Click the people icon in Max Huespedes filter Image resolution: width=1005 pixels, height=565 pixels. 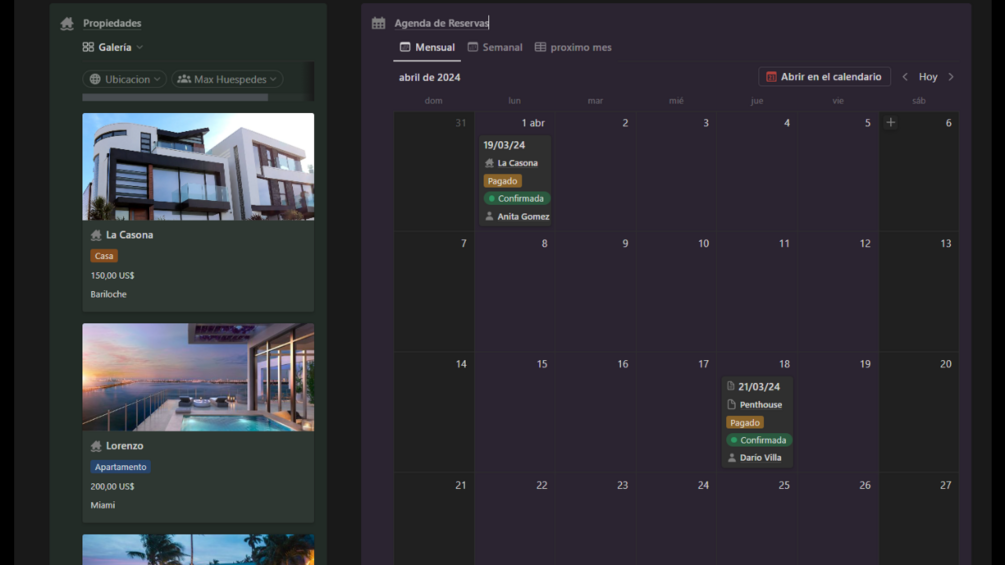pos(184,79)
